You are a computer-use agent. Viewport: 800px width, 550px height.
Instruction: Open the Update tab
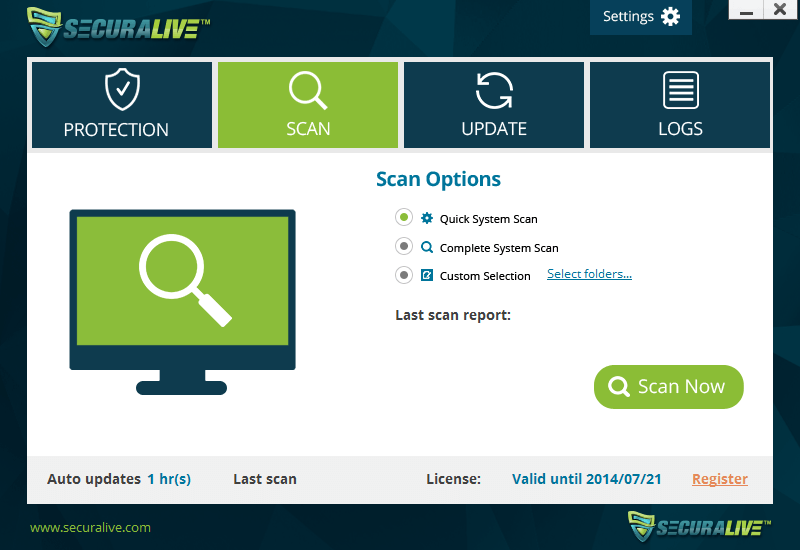(494, 105)
